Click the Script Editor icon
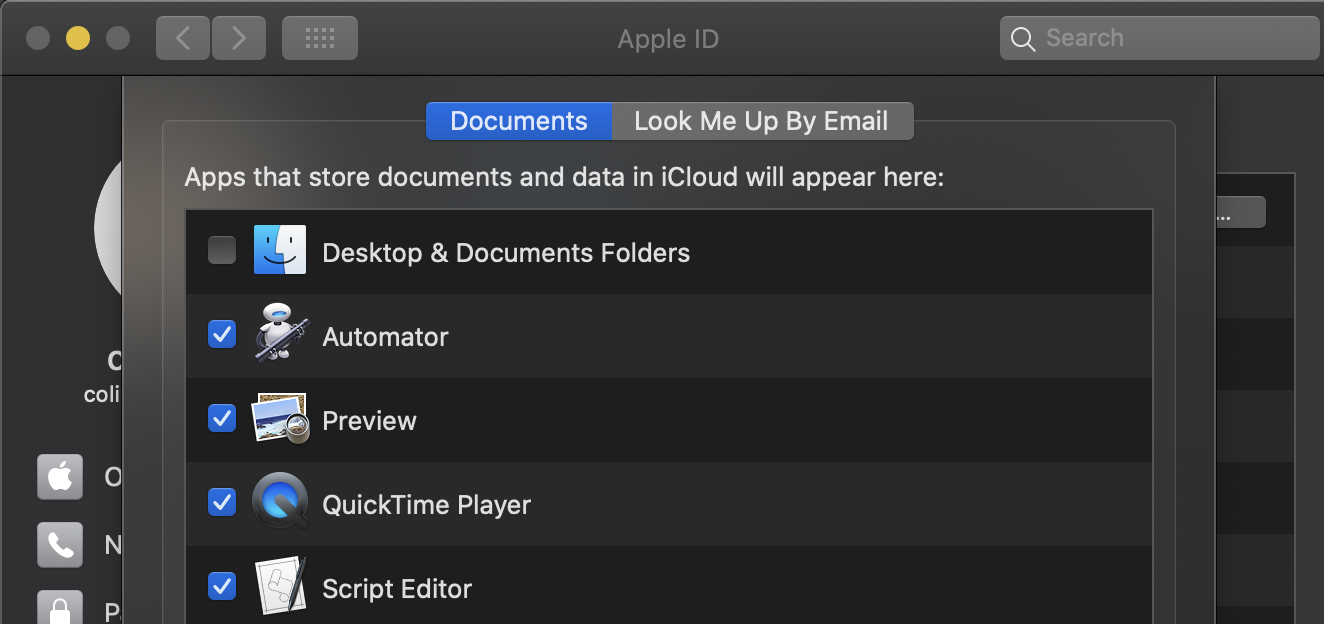The height and width of the screenshot is (624, 1324). [x=279, y=586]
